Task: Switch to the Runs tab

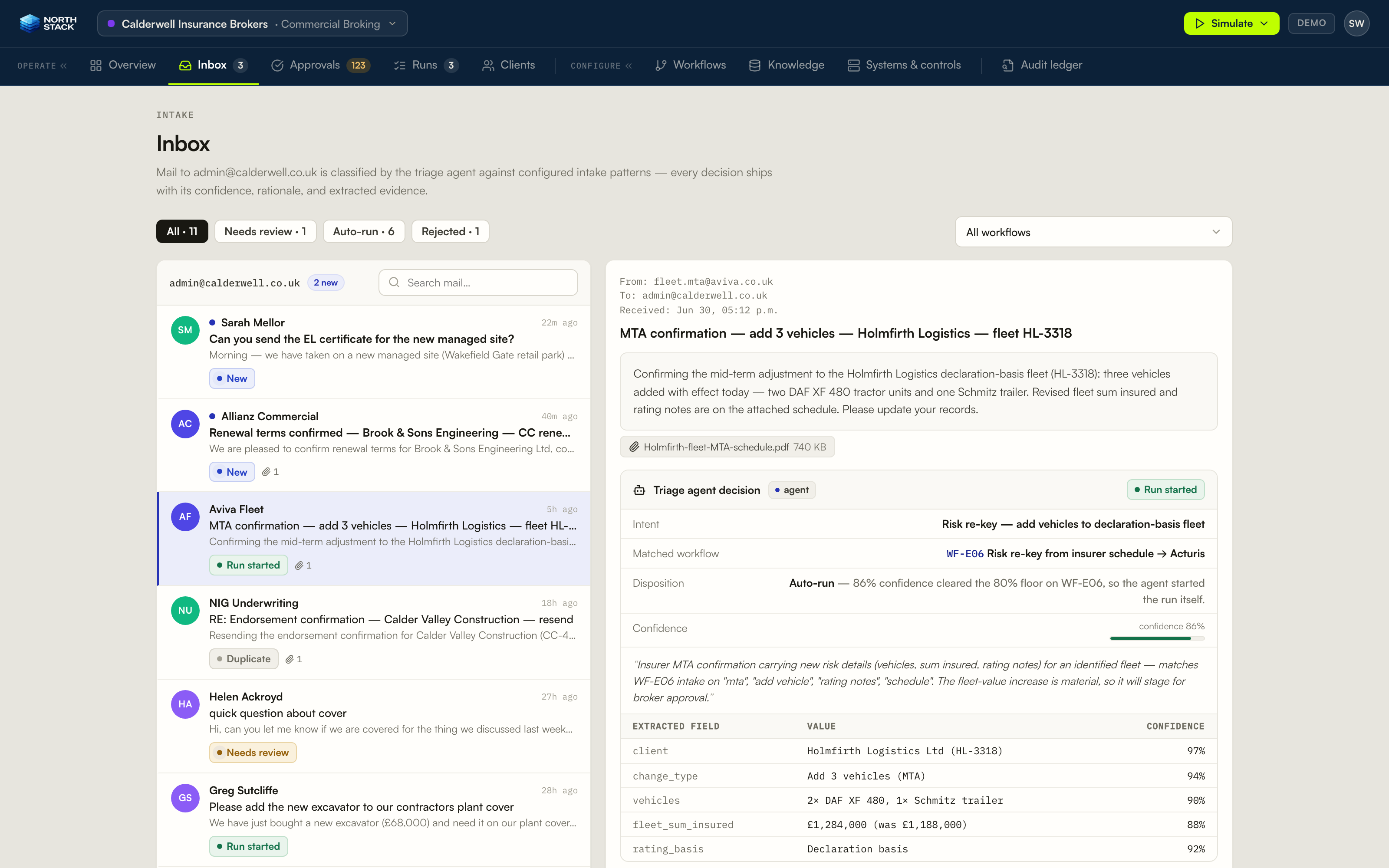Action: coord(426,66)
